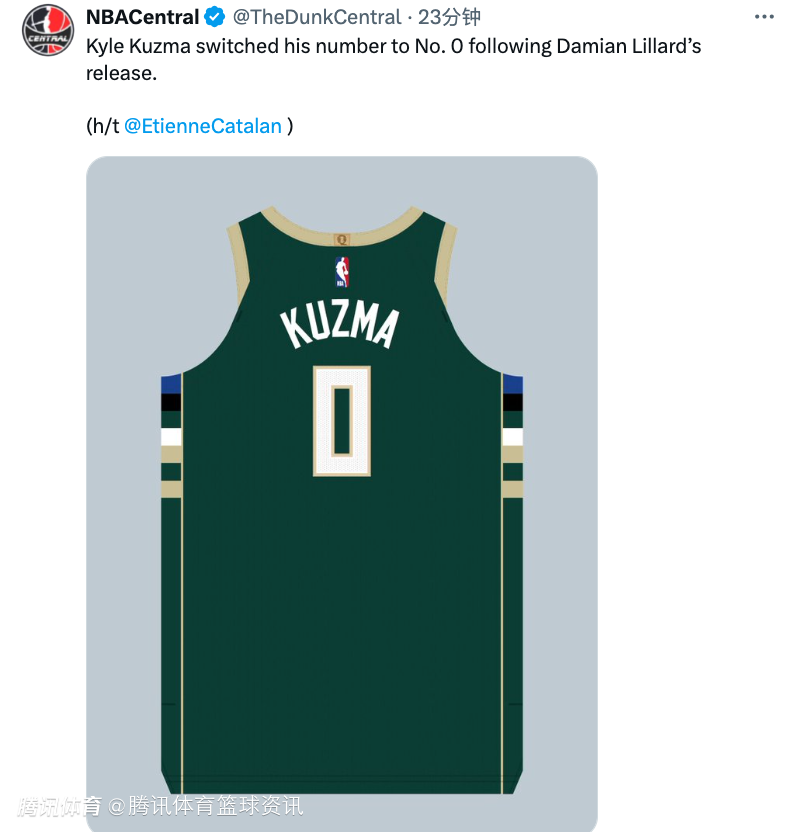Open the @EtienneCatalan mention link
The height and width of the screenshot is (832, 790).
click(x=203, y=126)
